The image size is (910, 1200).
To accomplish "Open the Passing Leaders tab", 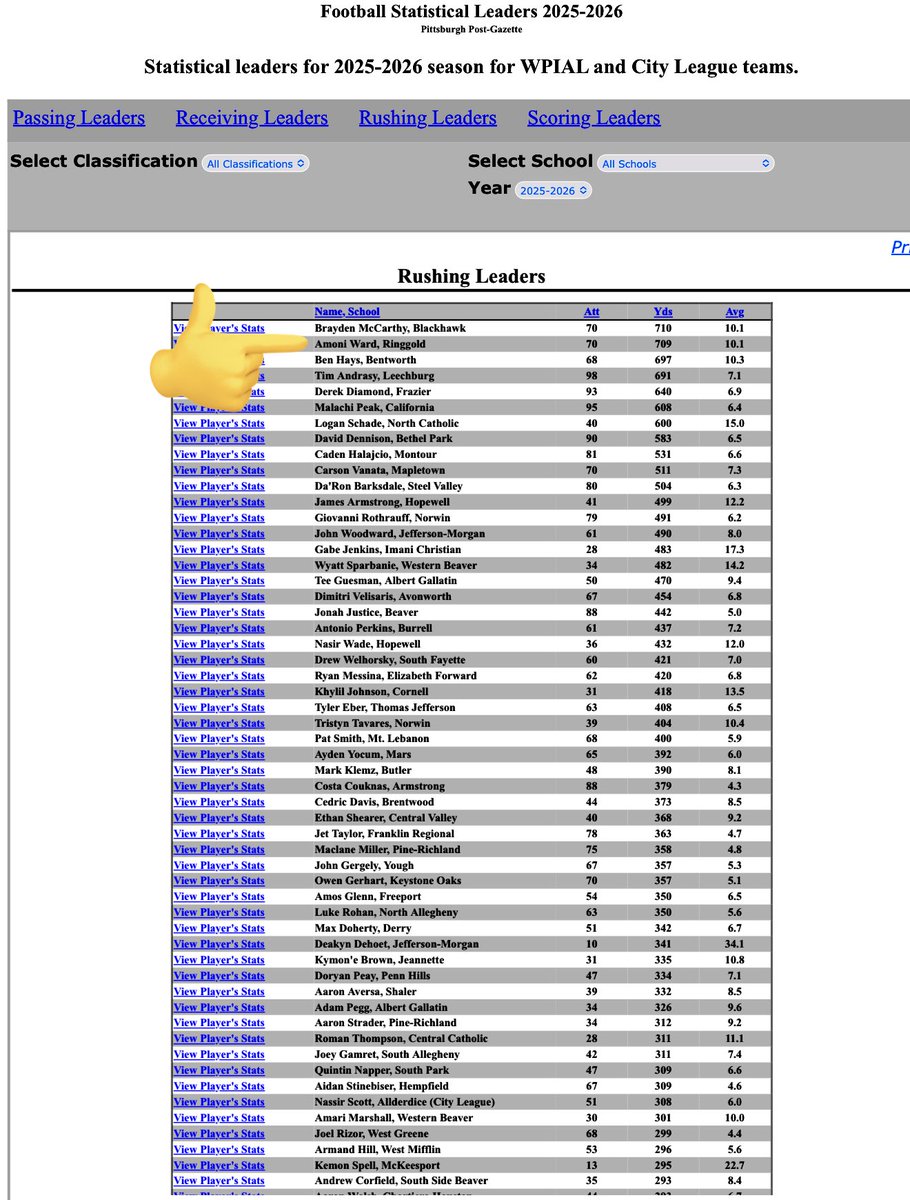I will [x=79, y=118].
